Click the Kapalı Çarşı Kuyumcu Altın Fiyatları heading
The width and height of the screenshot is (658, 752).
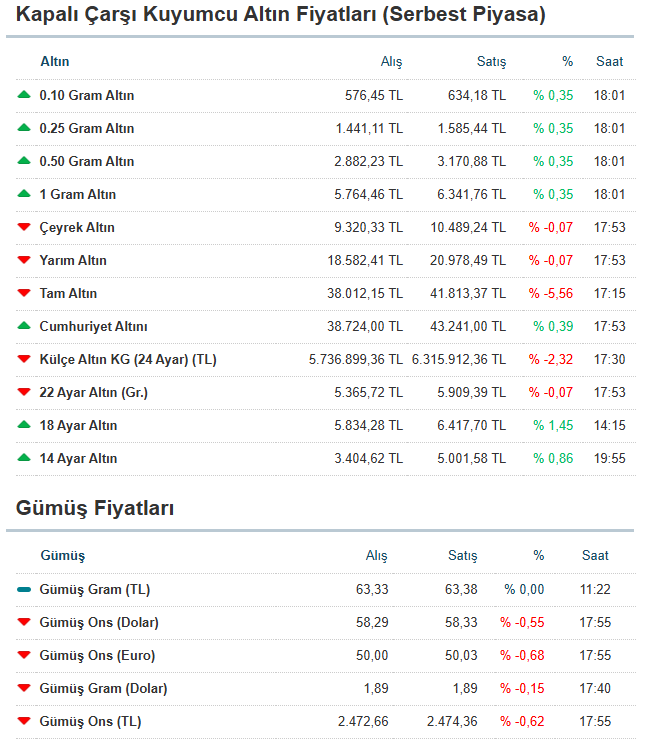[281, 15]
